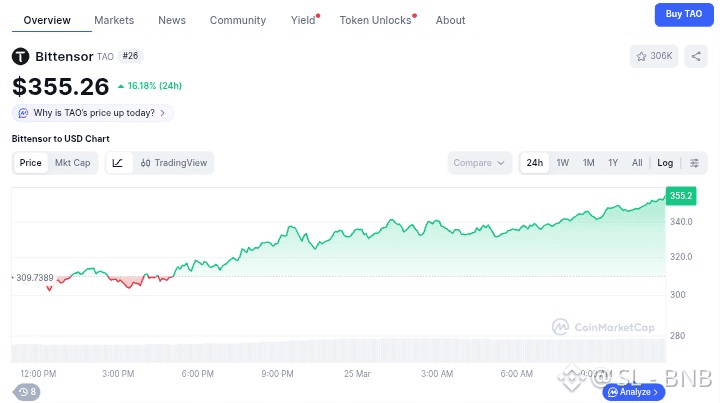This screenshot has height=403, width=720.
Task: Select the All time range
Action: 637,163
